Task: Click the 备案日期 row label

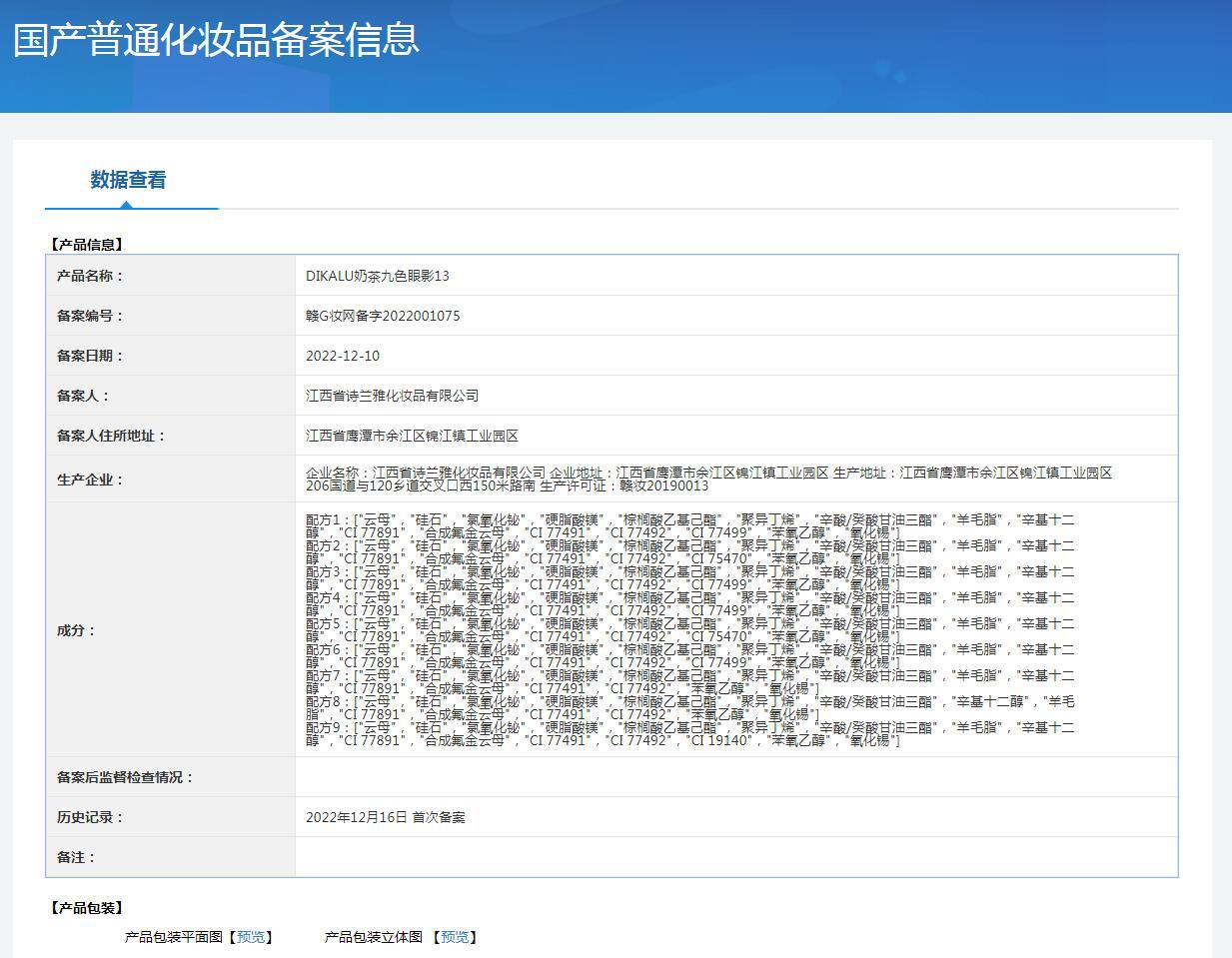Action: (x=90, y=356)
